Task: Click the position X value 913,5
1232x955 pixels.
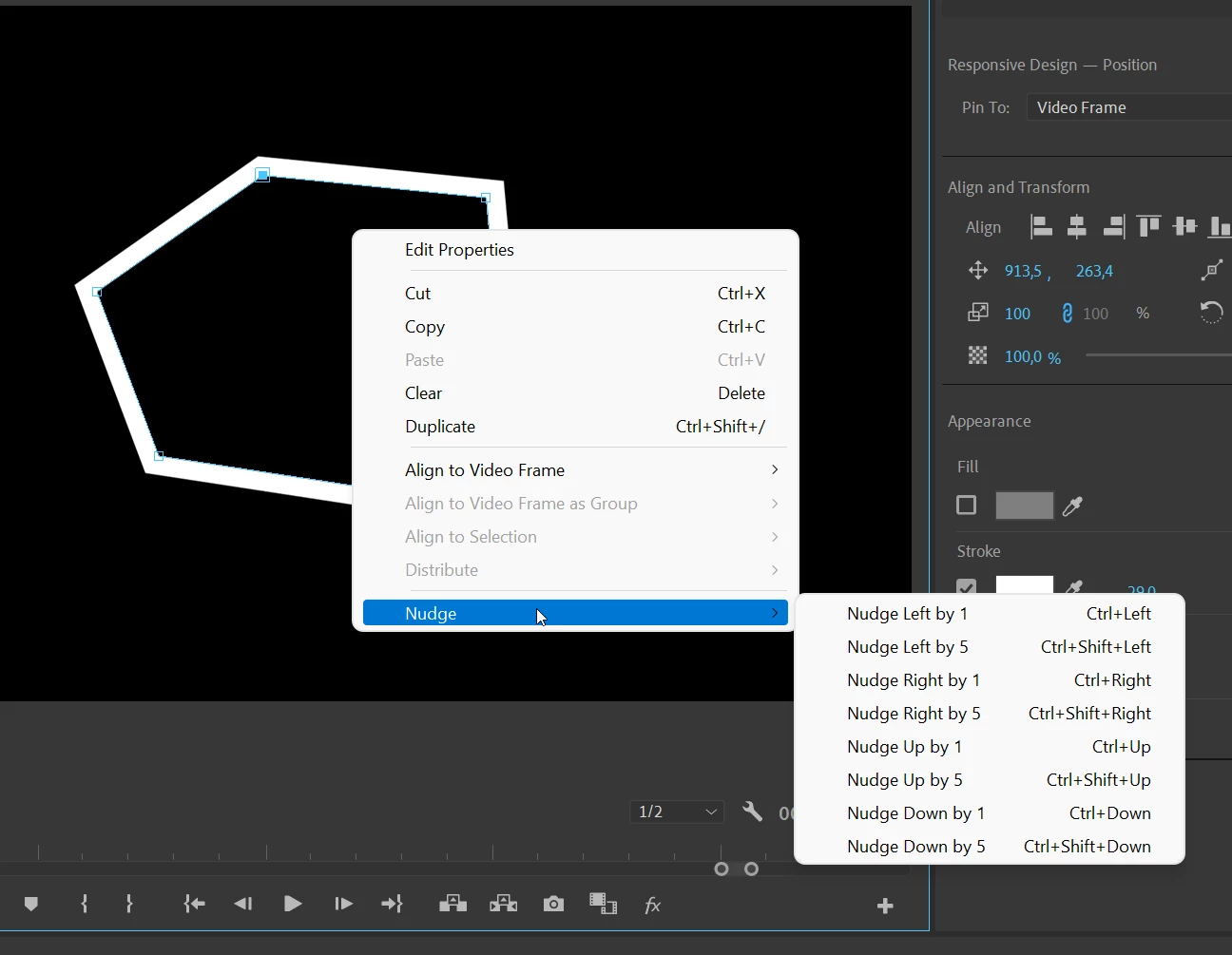Action: point(1024,272)
